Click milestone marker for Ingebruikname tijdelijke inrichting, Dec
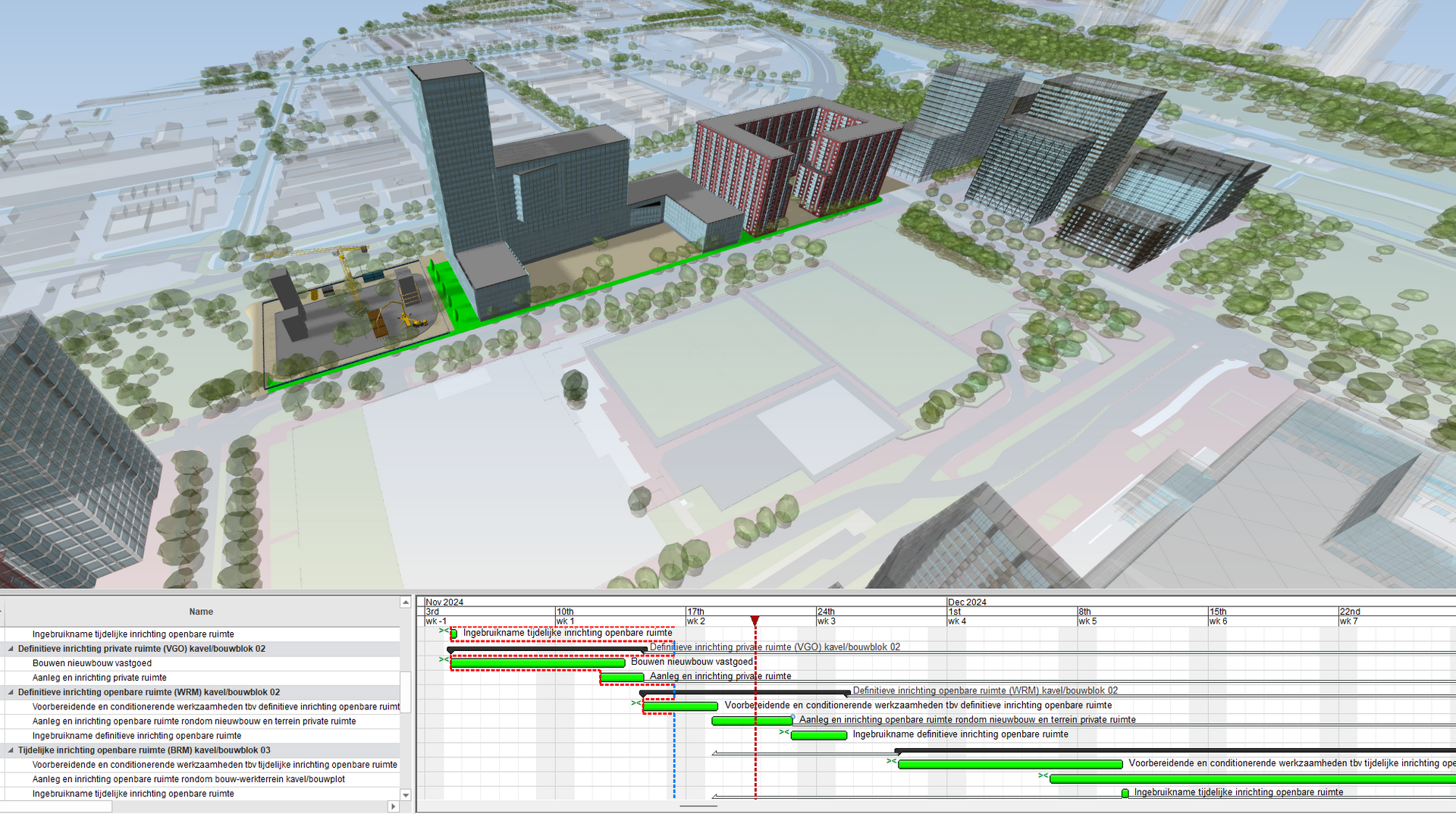 click(1125, 793)
